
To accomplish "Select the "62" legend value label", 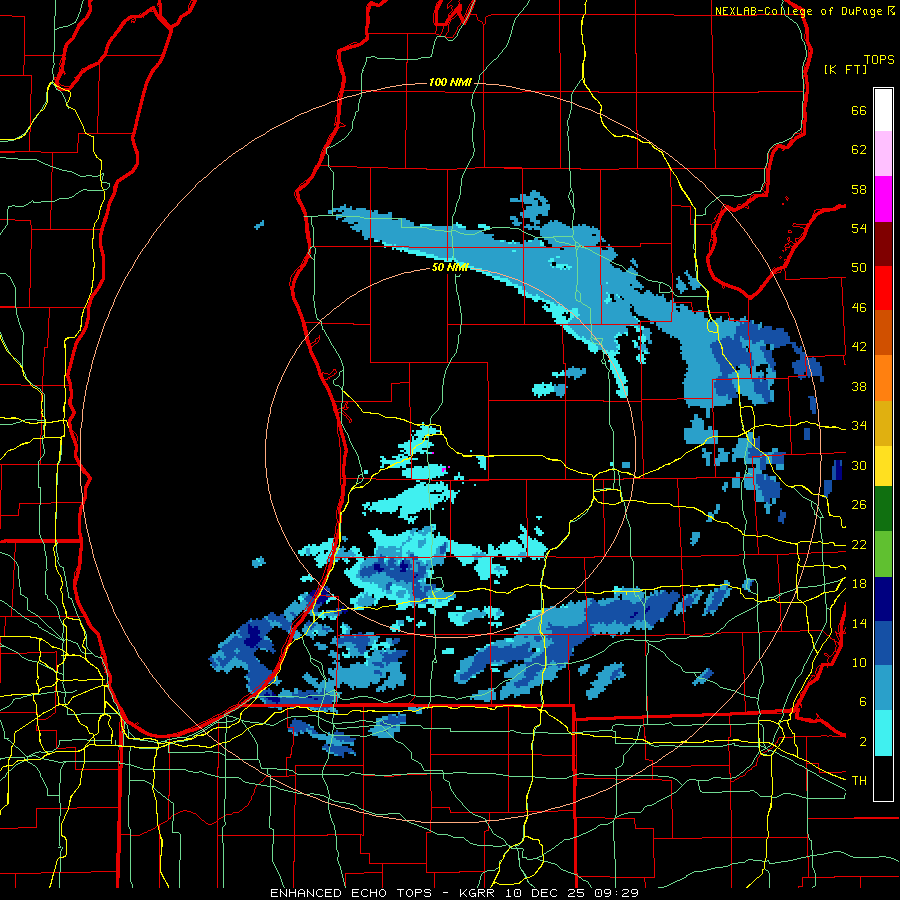I will pos(859,150).
